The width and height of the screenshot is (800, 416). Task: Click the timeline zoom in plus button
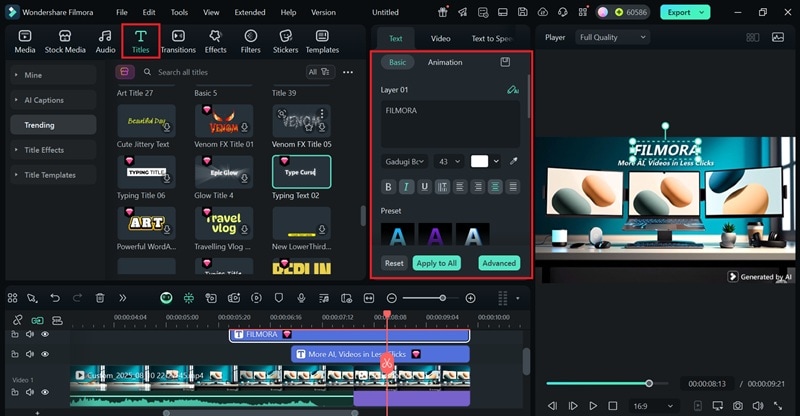point(470,298)
